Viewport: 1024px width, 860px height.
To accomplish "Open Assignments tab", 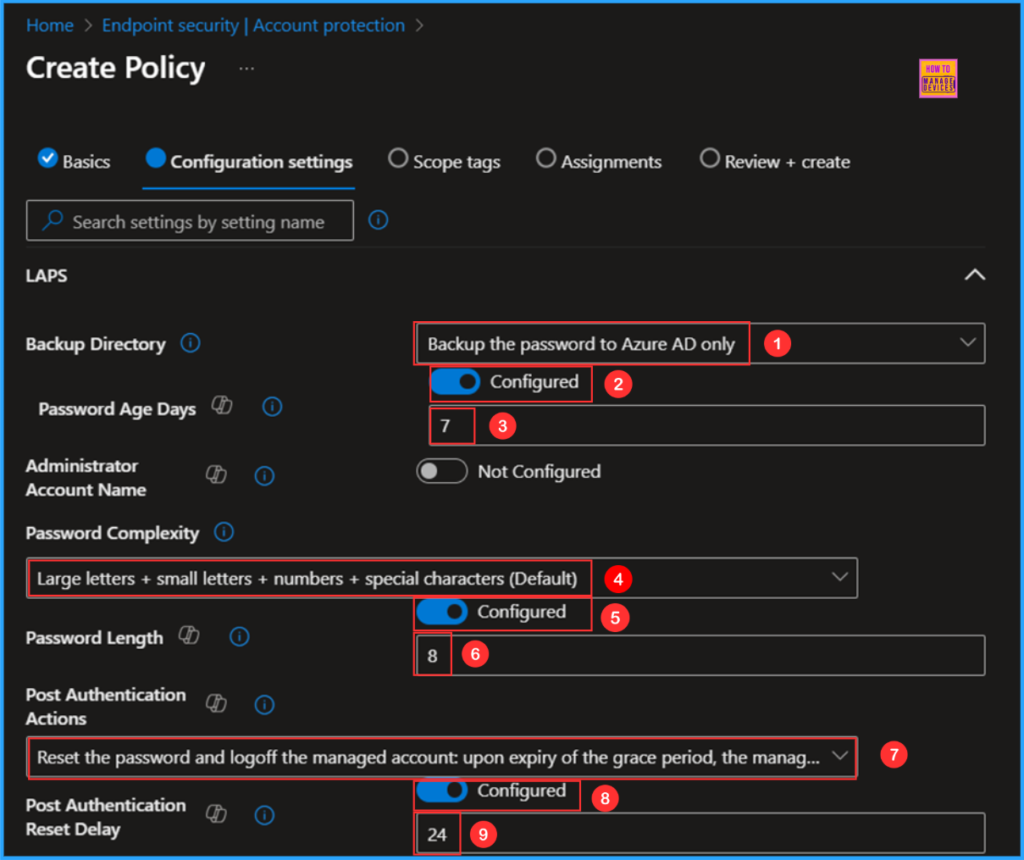I will pyautogui.click(x=598, y=161).
